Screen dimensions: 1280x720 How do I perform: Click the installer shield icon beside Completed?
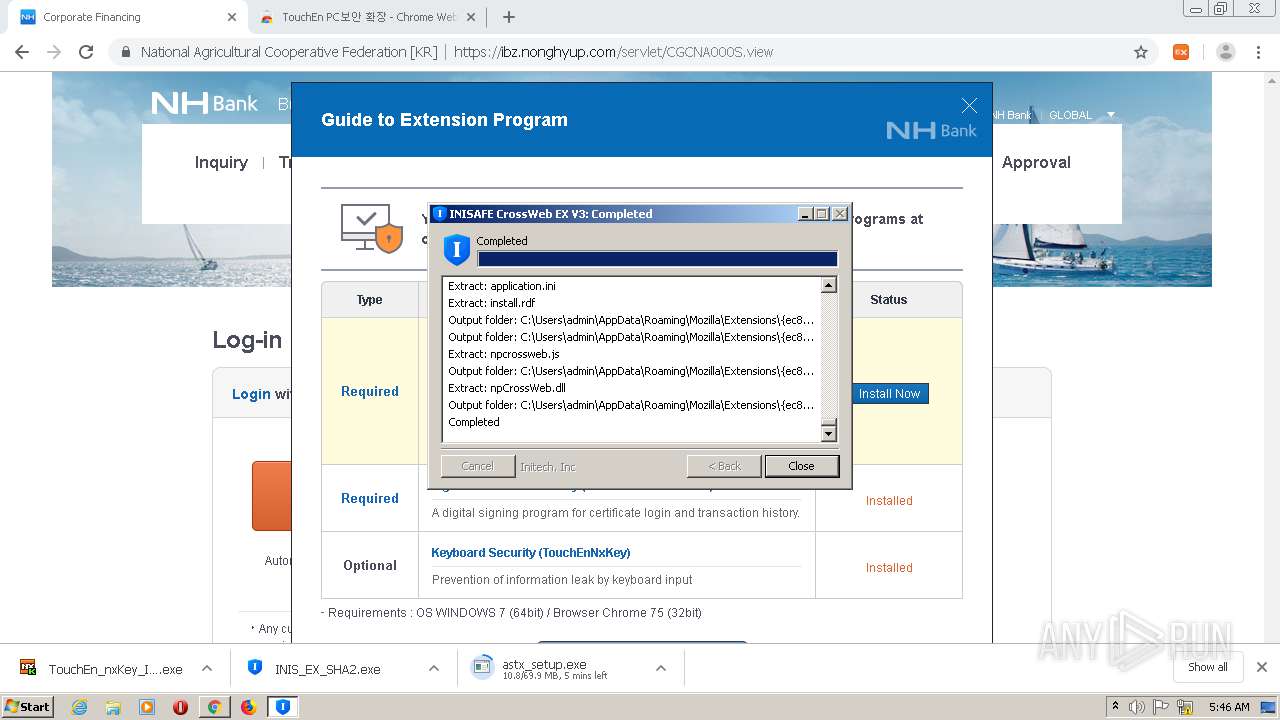pyautogui.click(x=457, y=250)
